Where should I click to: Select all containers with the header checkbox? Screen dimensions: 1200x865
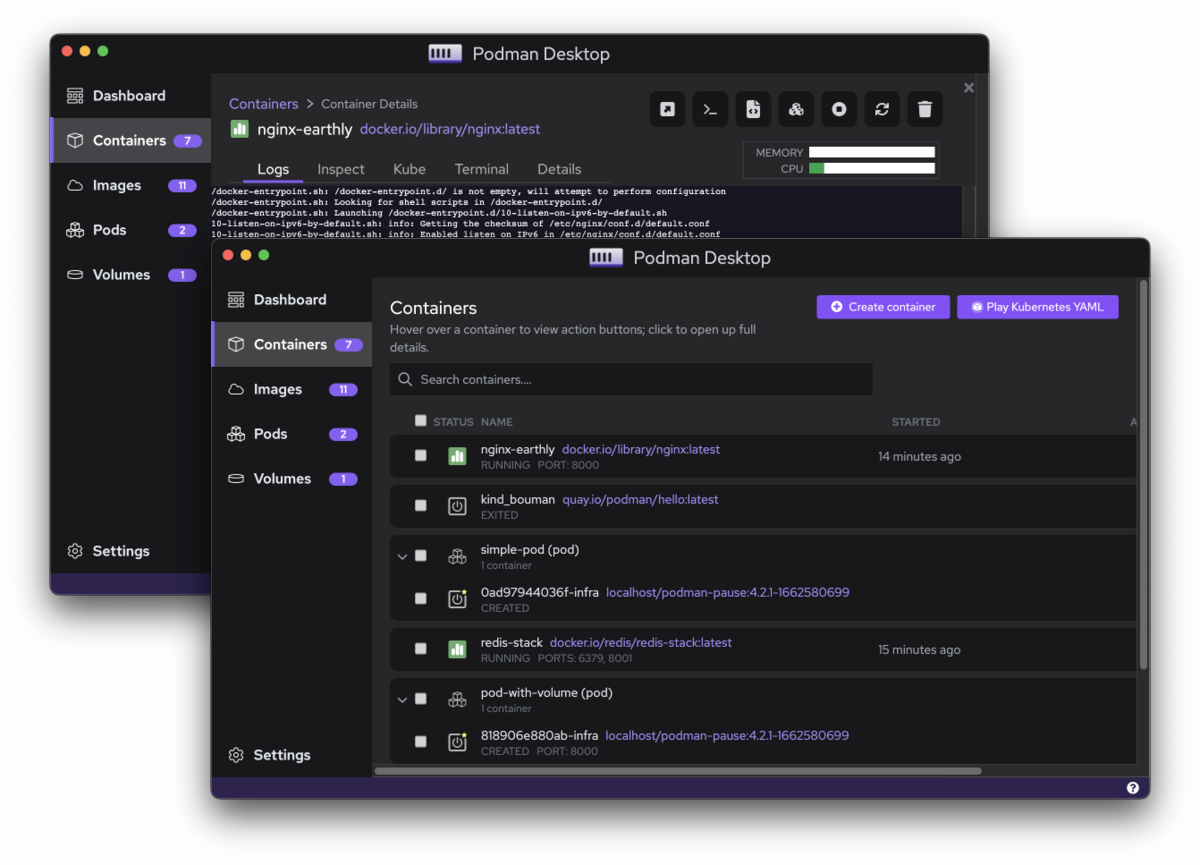420,421
